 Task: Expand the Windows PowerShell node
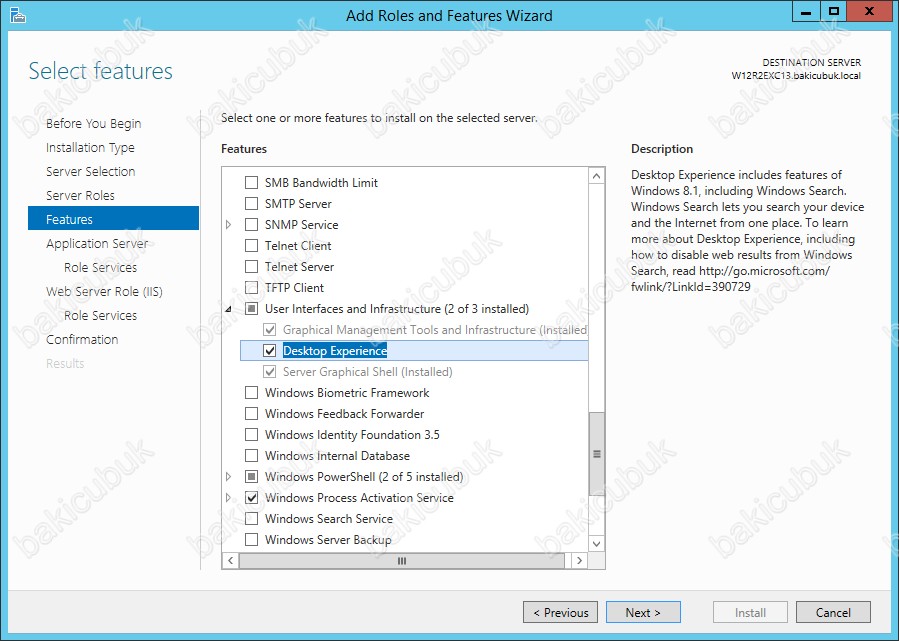pyautogui.click(x=229, y=476)
